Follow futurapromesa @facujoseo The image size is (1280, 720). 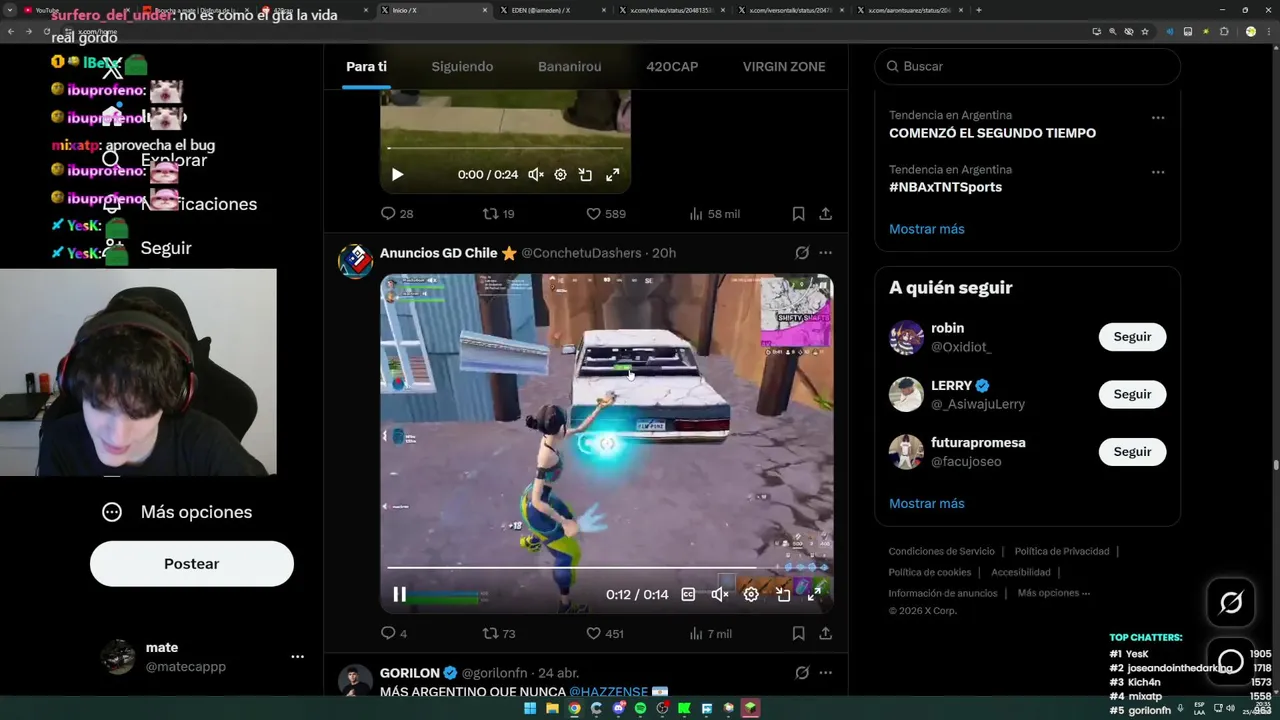tap(1132, 452)
